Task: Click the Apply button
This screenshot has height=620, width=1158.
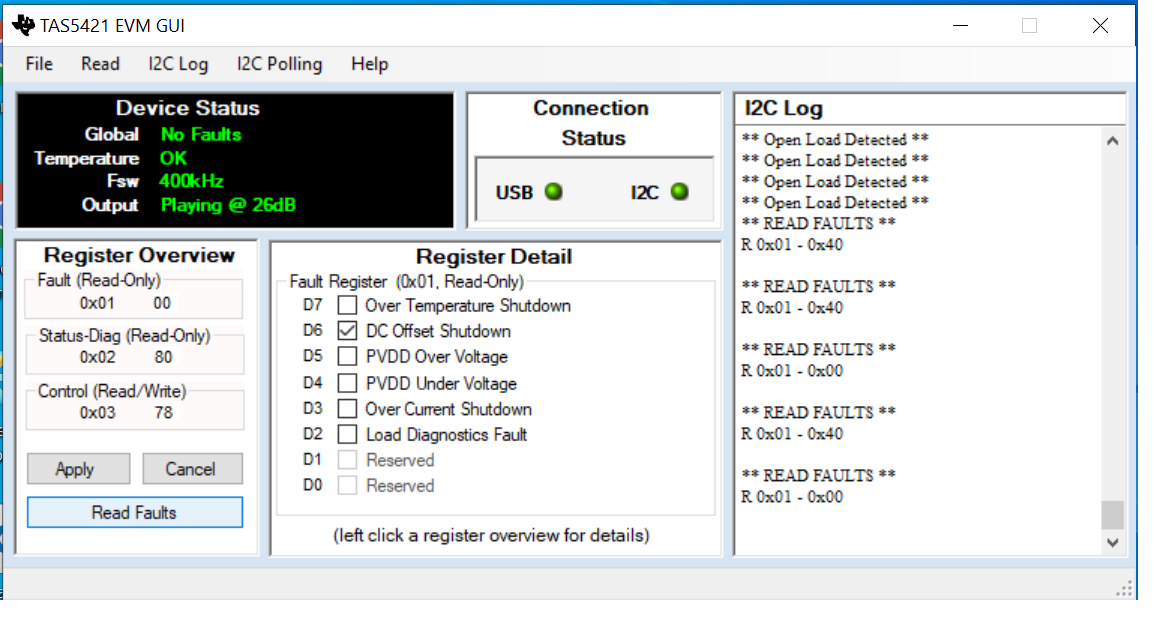Action: pos(78,469)
